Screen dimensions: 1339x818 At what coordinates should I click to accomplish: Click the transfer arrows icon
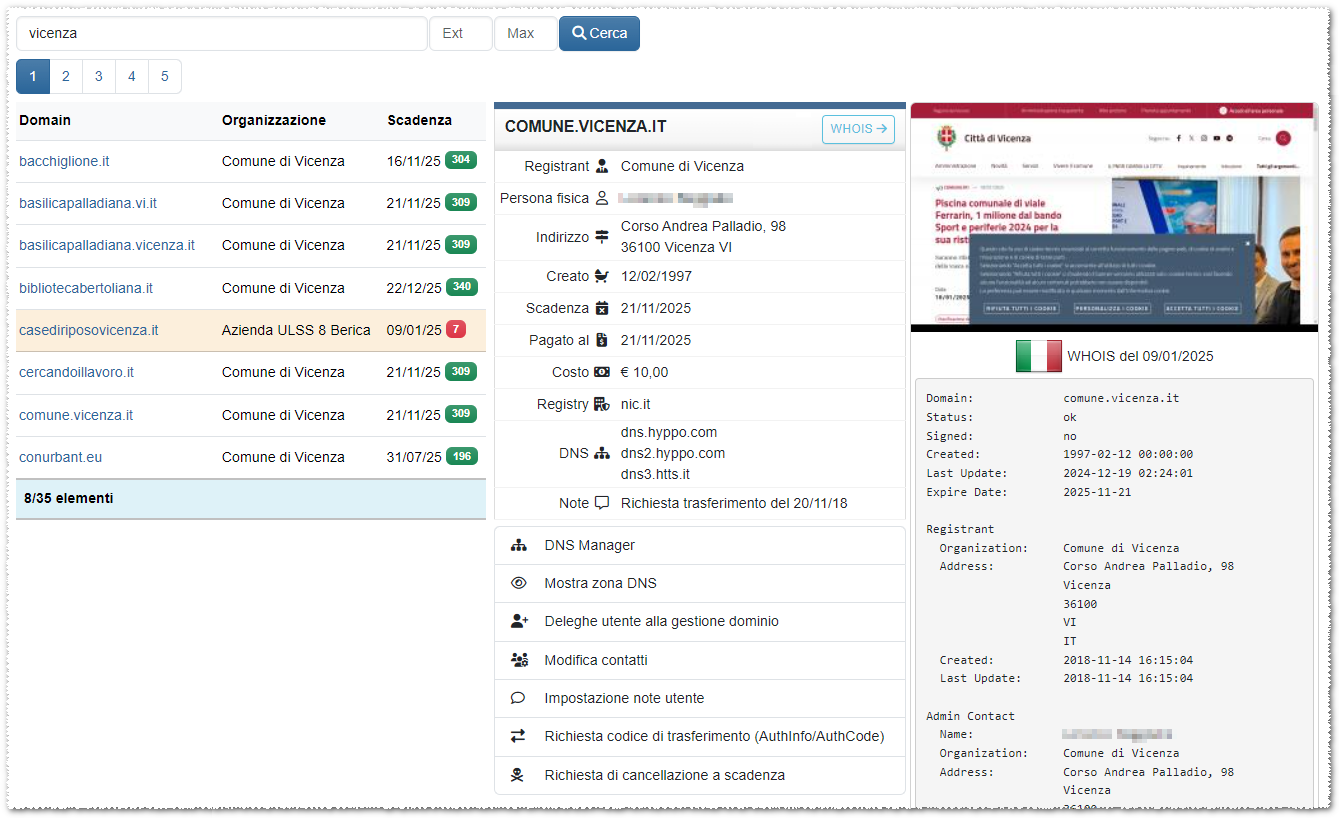coord(518,736)
